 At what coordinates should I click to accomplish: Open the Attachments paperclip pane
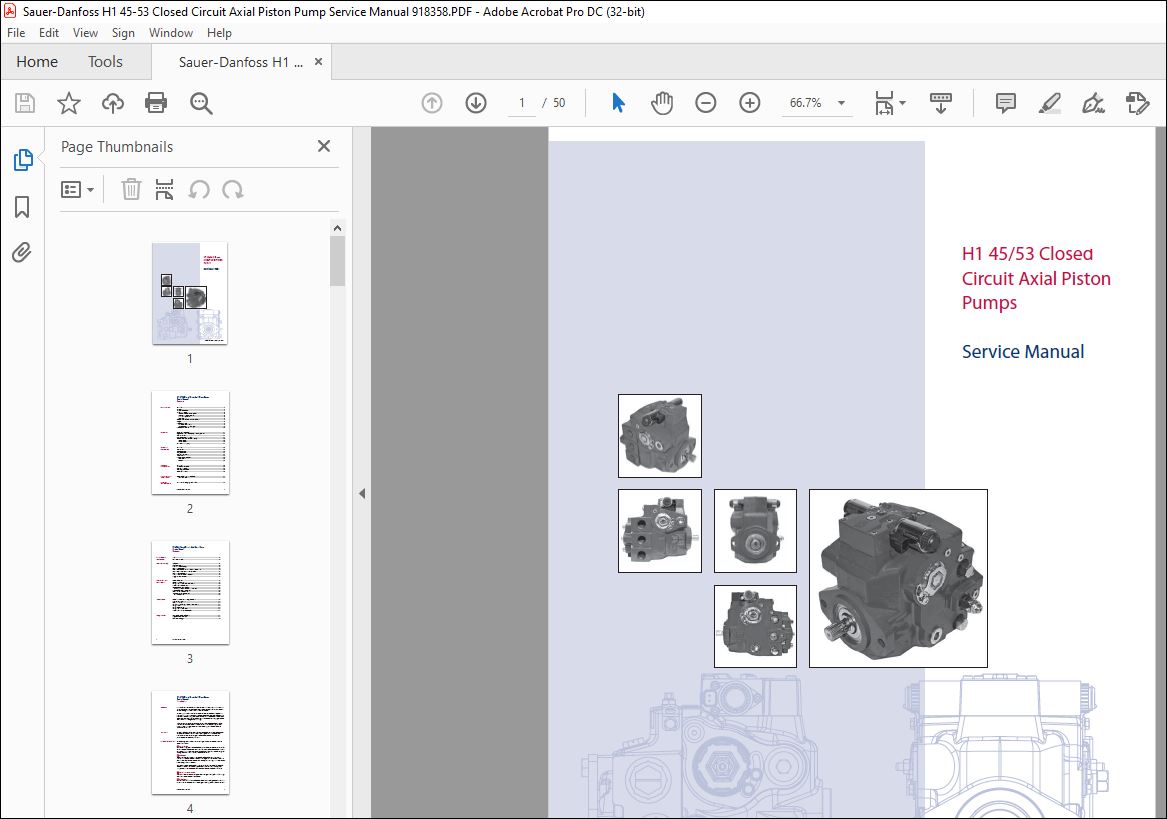click(22, 253)
